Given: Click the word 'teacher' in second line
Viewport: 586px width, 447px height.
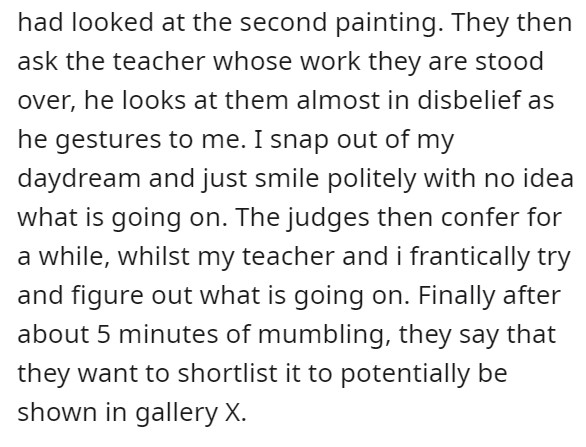Looking at the screenshot, I should (159, 61).
